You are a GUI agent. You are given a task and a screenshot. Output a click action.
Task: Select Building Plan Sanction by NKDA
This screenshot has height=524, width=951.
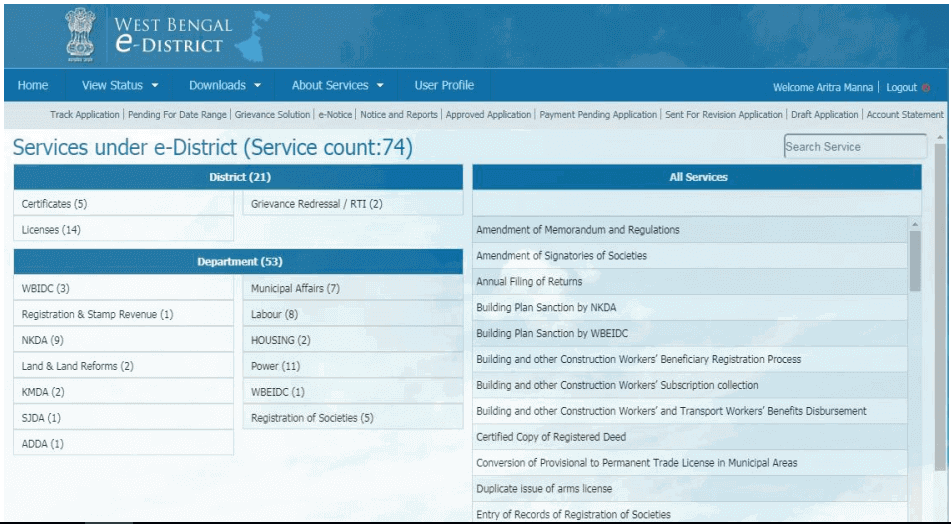point(690,307)
